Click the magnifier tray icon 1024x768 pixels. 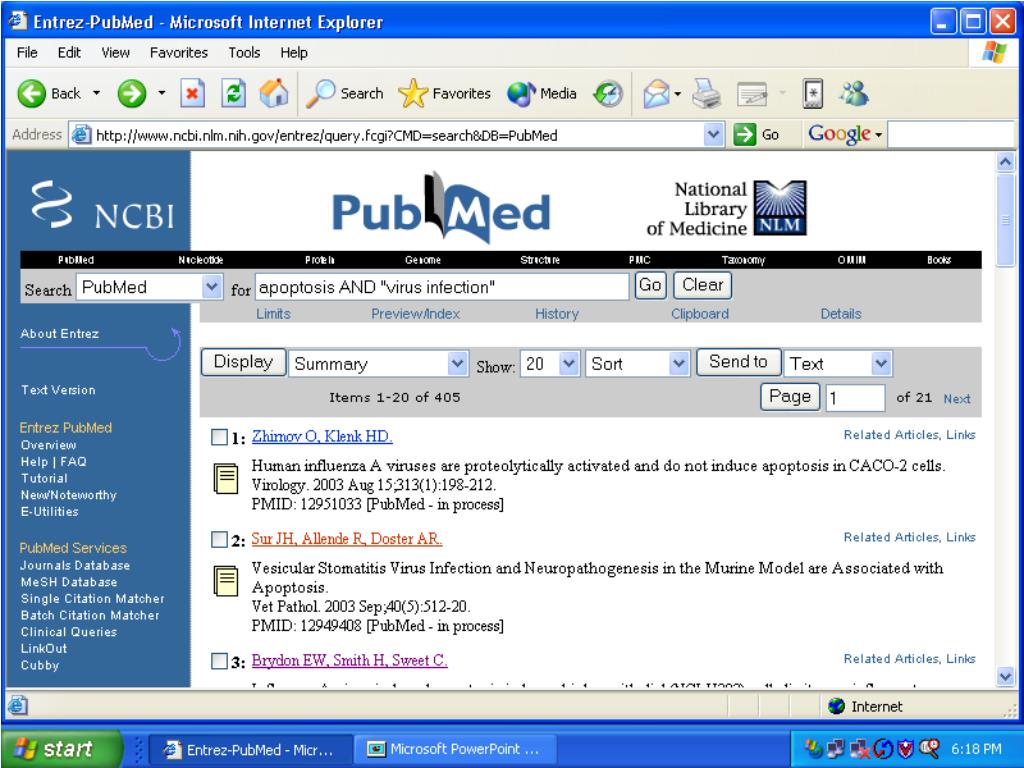(x=929, y=748)
